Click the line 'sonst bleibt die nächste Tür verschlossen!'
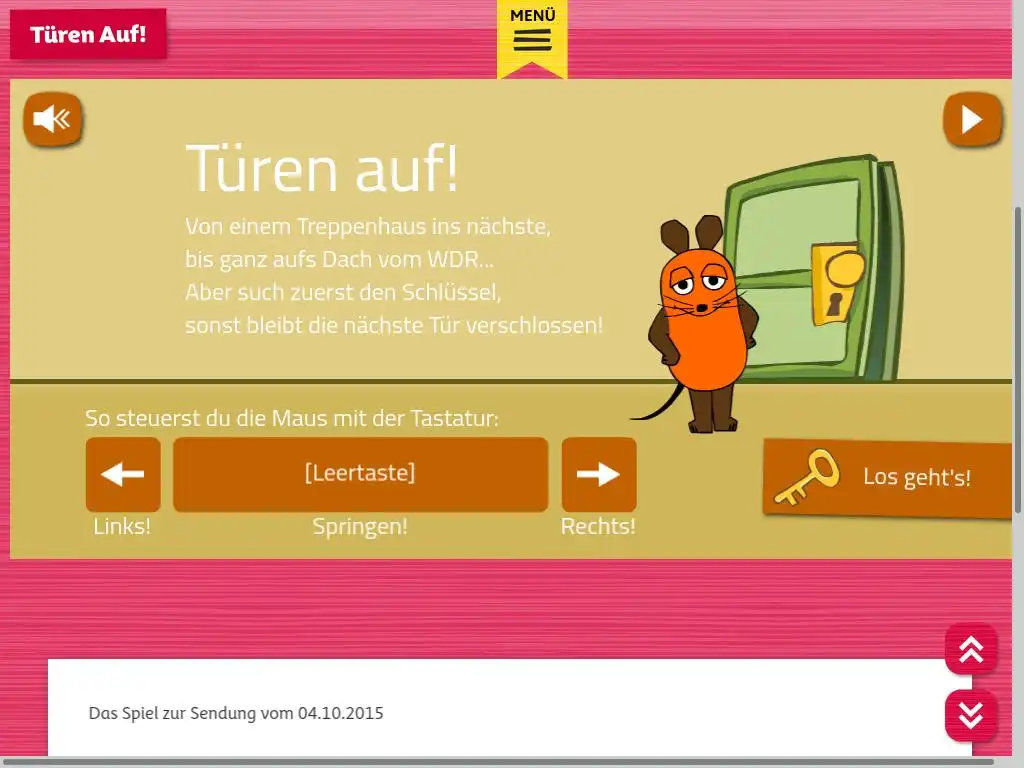Screen dimensions: 1024x768 point(394,325)
